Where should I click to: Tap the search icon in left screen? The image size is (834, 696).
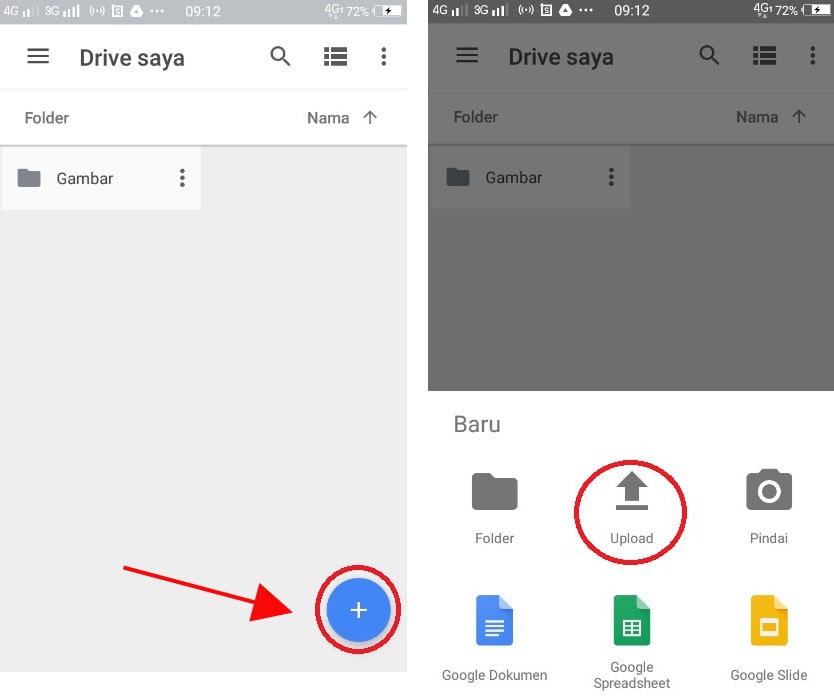(x=280, y=56)
